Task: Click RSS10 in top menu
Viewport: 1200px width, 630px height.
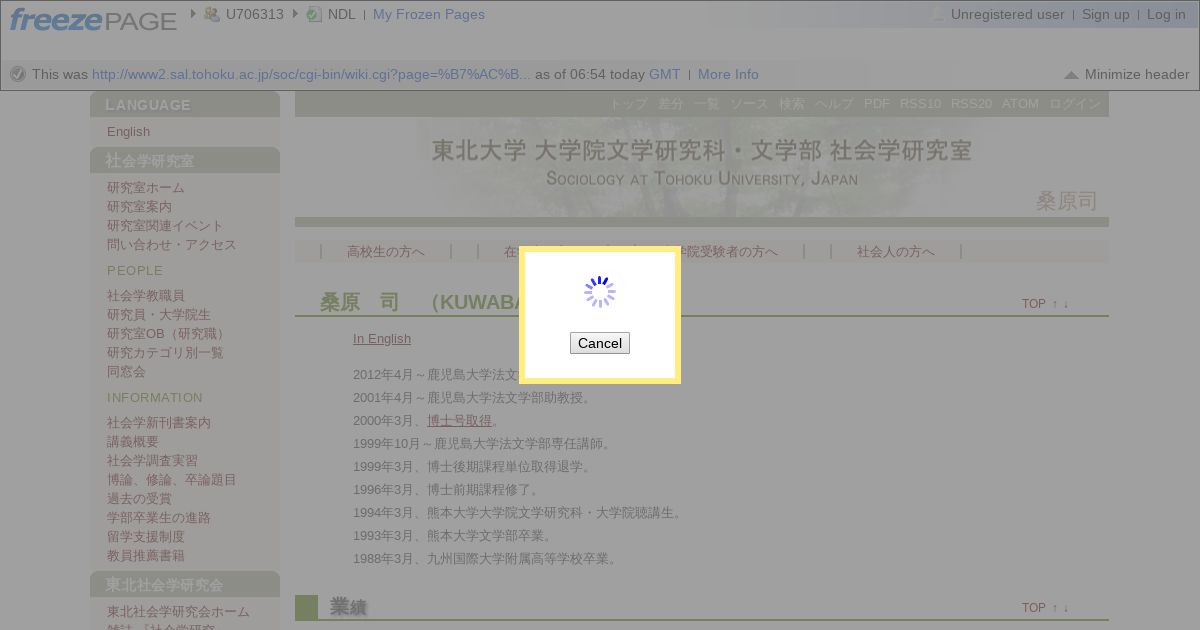Action: click(x=920, y=104)
